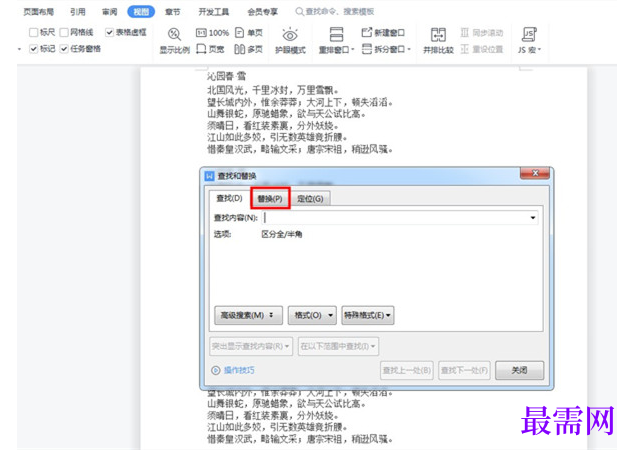The width and height of the screenshot is (633, 452).
Task: Toggle the task pane (任务窗格) checkbox
Action: click(64, 49)
